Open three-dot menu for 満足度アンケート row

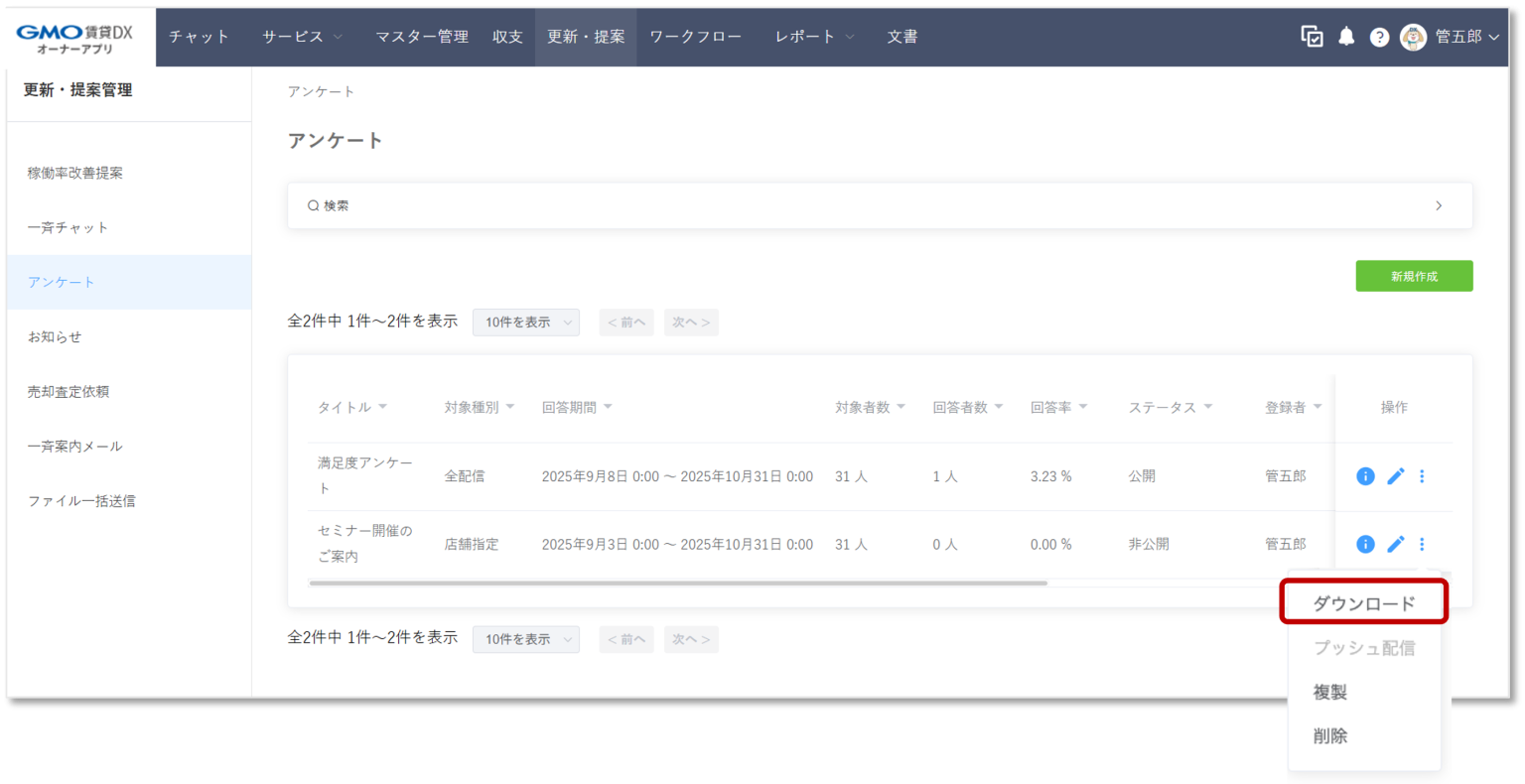tap(1422, 476)
